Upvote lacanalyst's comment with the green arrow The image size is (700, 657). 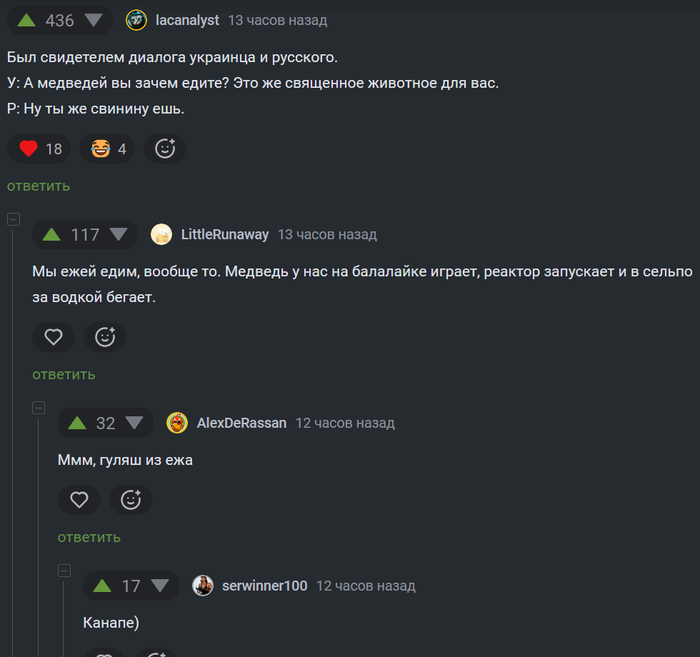(x=26, y=20)
